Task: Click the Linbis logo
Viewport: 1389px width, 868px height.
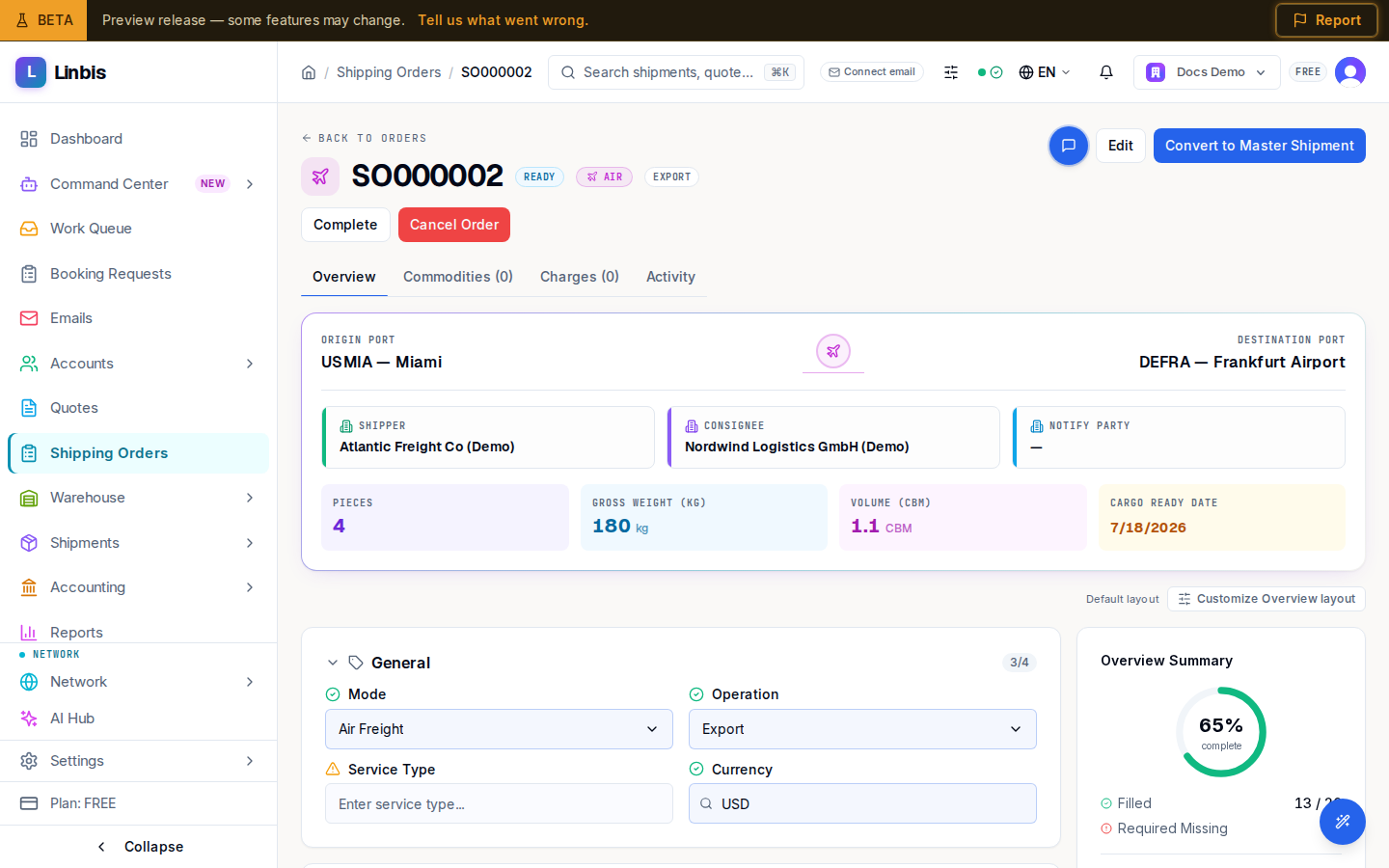Action: click(61, 72)
